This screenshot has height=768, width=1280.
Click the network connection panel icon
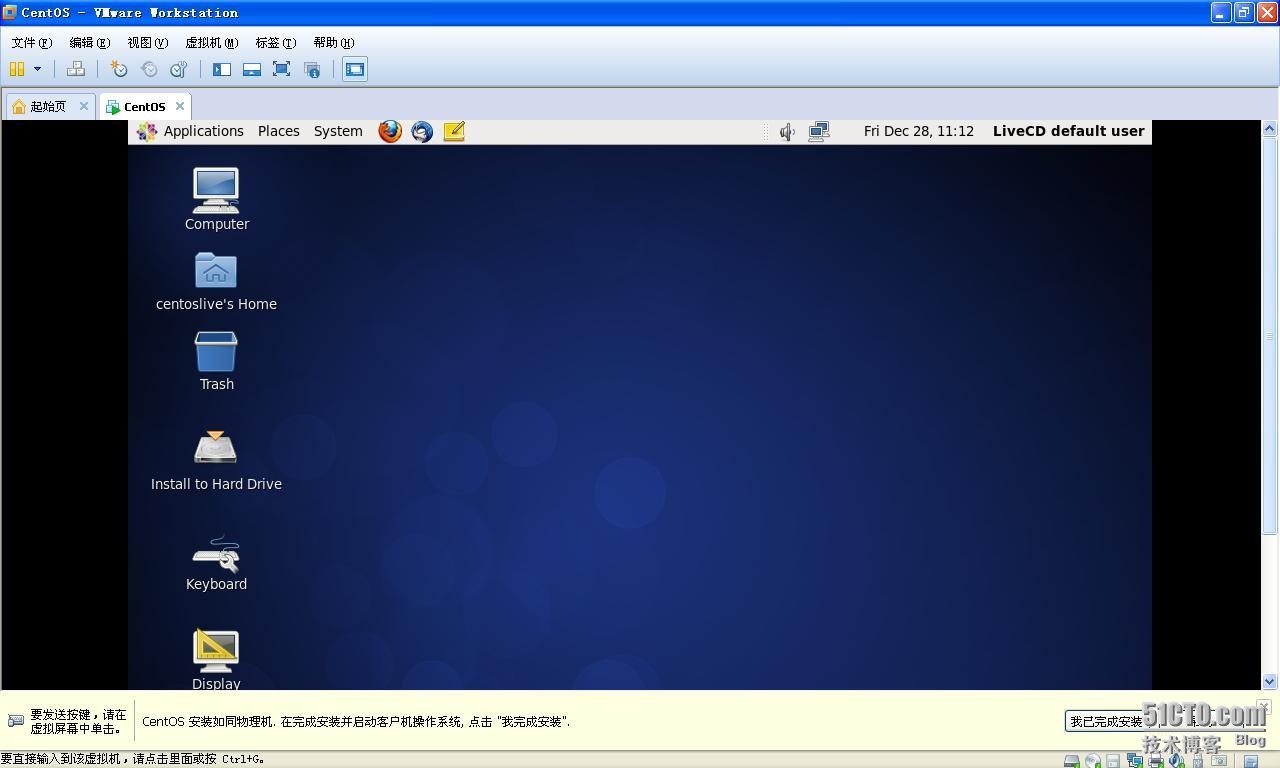click(x=819, y=131)
